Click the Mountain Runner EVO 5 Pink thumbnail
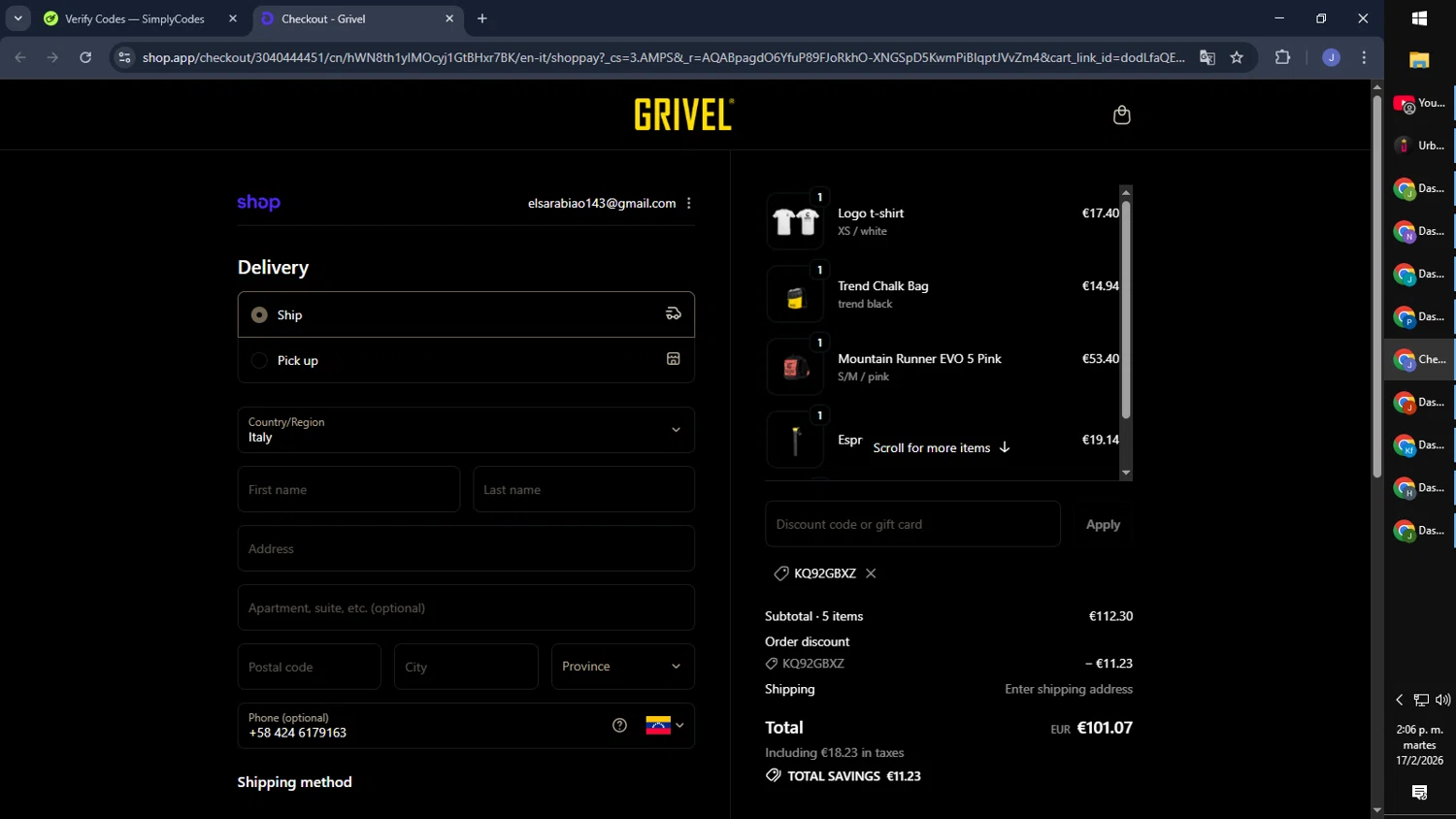 [795, 367]
